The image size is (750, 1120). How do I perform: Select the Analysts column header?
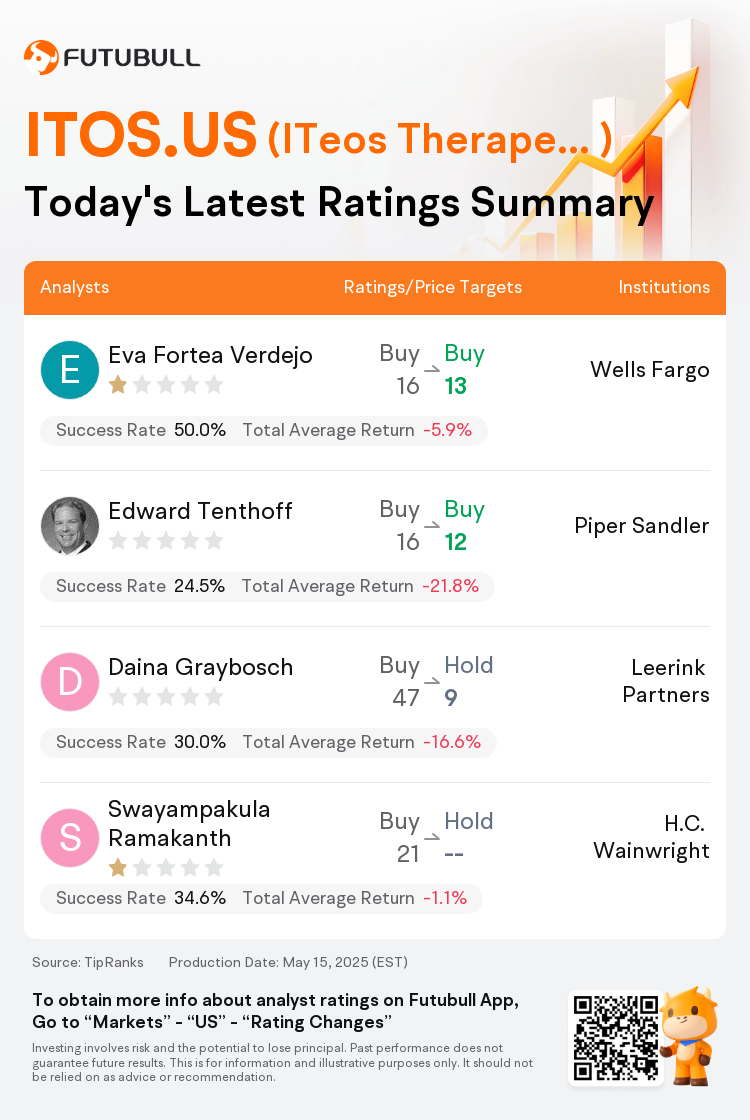point(75,287)
